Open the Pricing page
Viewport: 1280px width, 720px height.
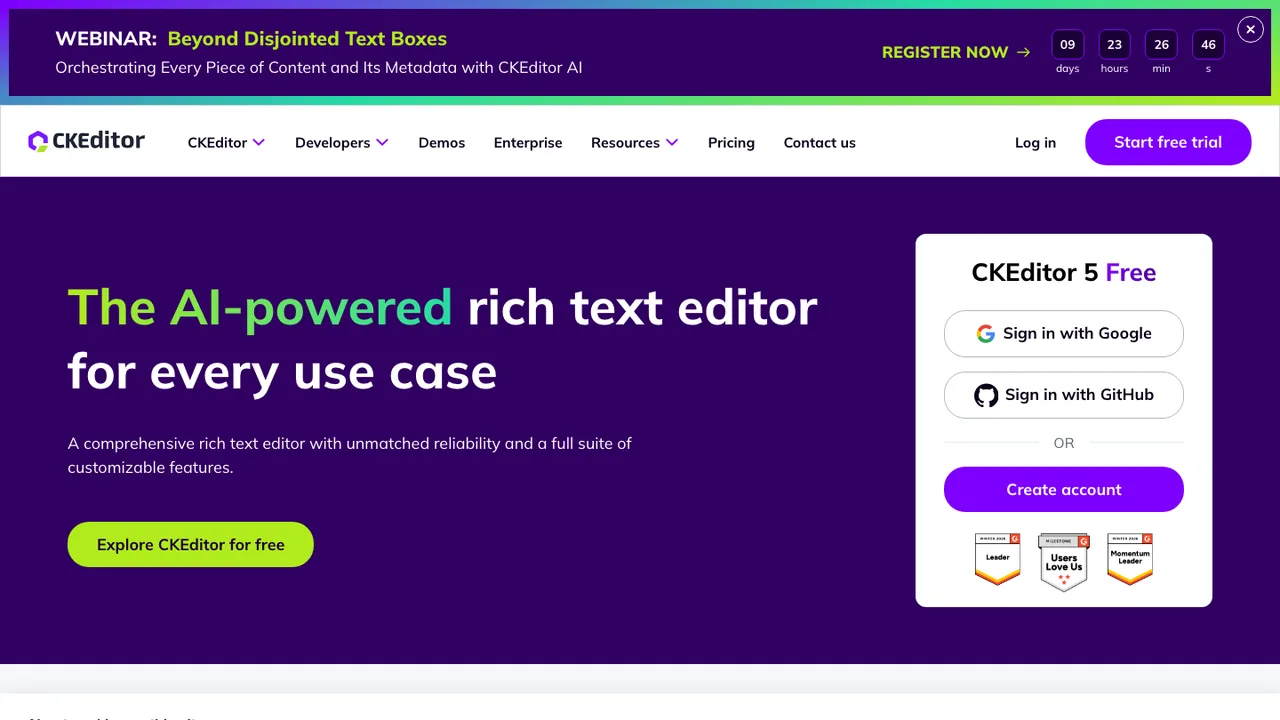(731, 143)
